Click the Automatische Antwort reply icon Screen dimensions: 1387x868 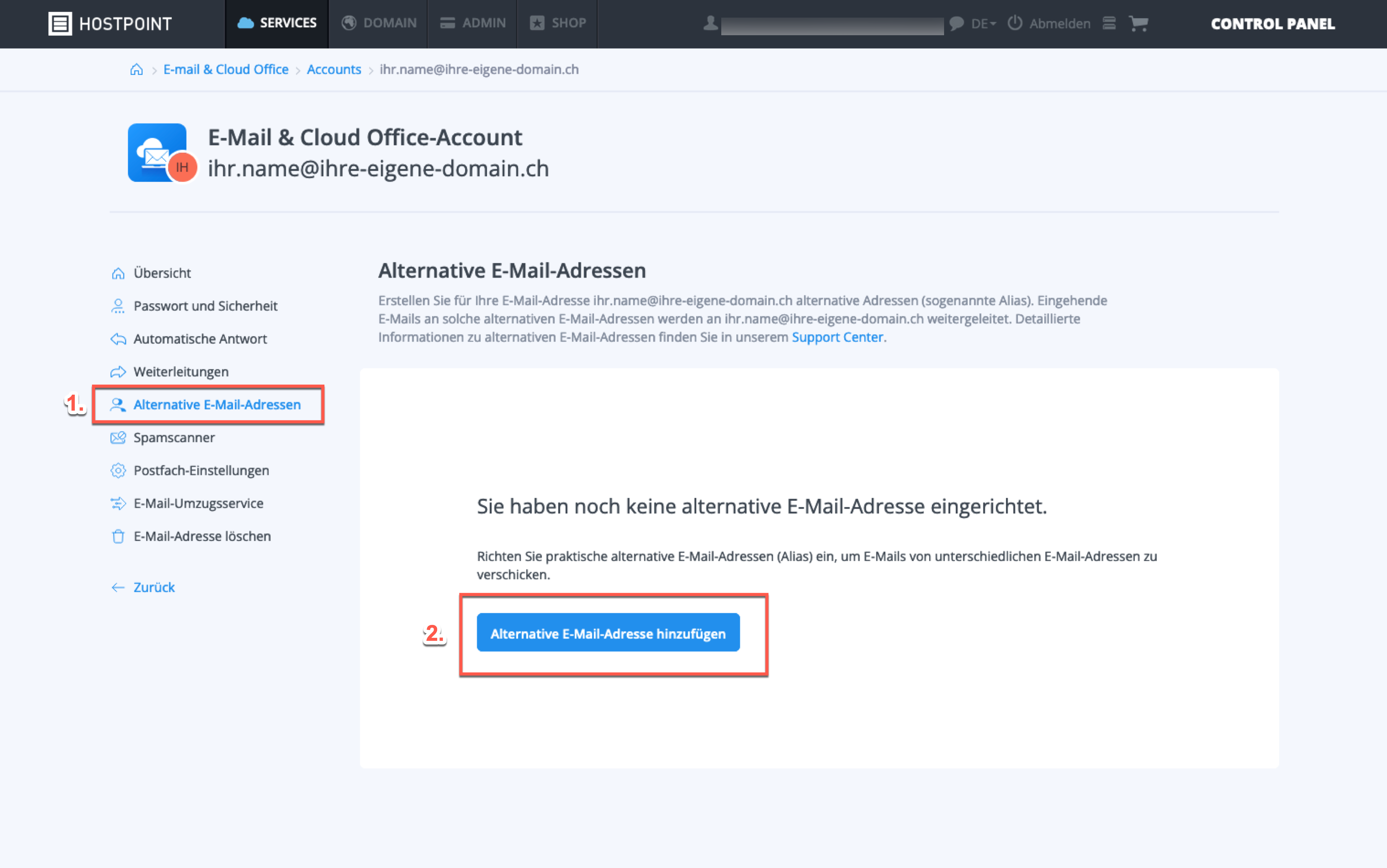[118, 339]
